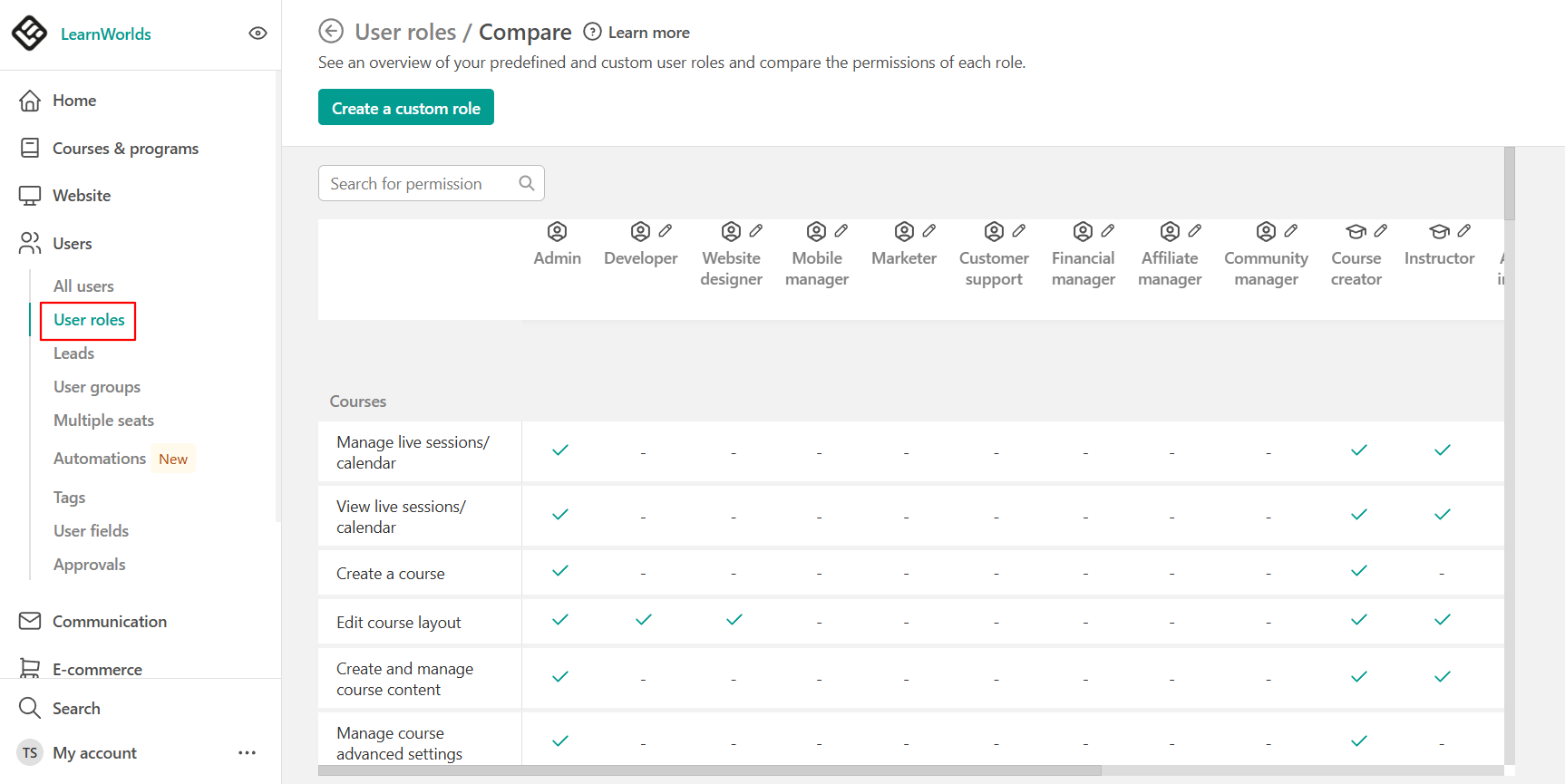Click the Create a custom role button
The image size is (1565, 784).
point(406,107)
